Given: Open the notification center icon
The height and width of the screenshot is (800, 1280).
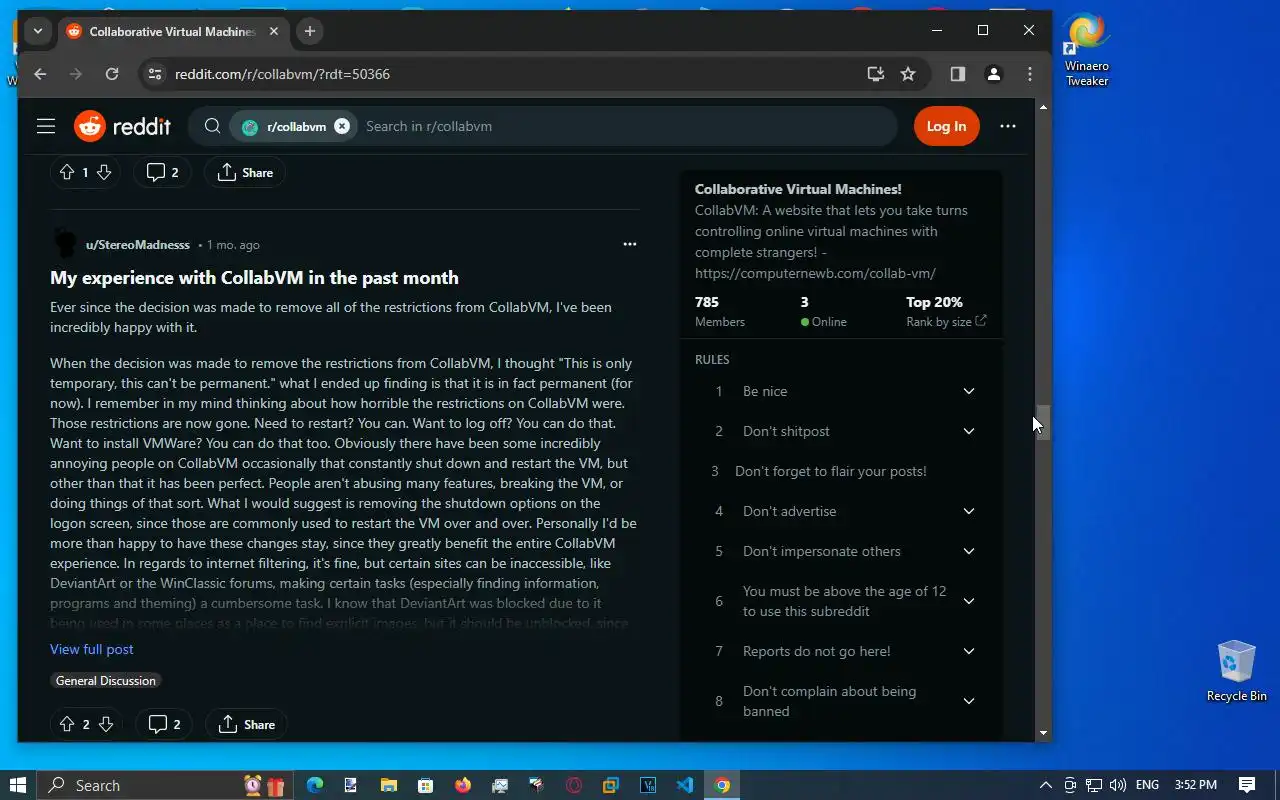Looking at the screenshot, I should 1247,785.
